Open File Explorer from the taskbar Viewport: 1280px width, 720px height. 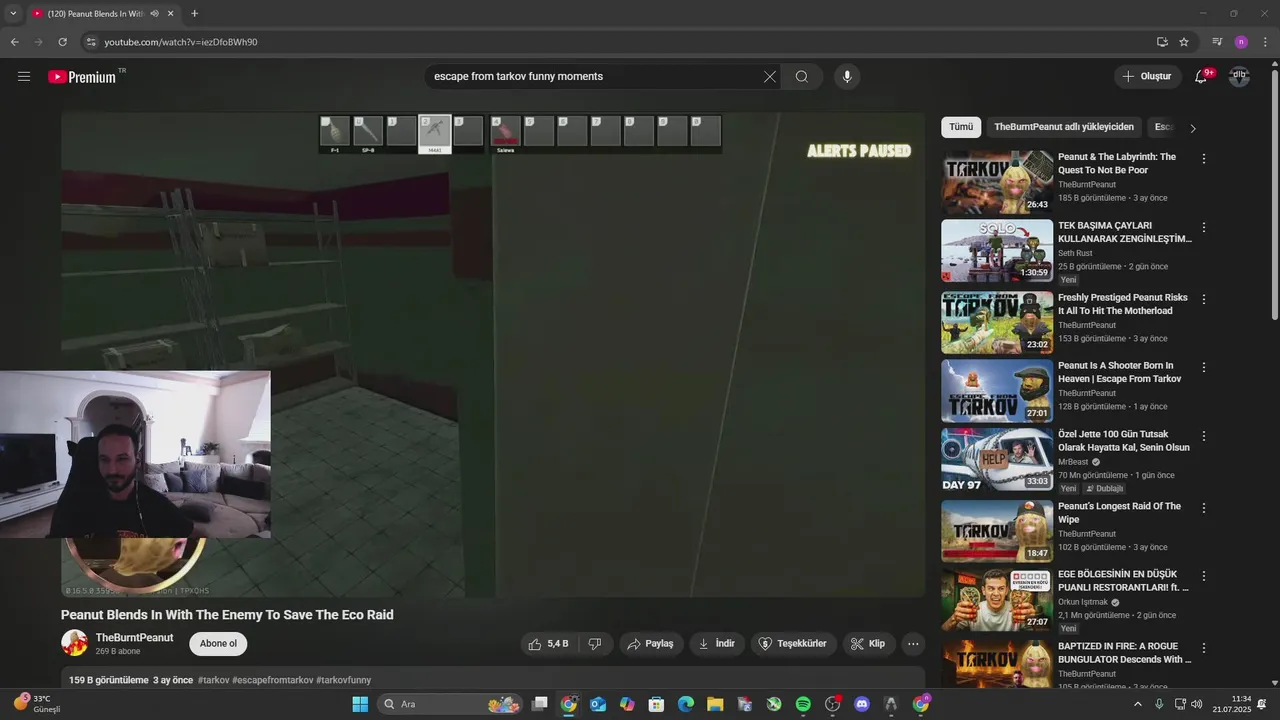(715, 704)
